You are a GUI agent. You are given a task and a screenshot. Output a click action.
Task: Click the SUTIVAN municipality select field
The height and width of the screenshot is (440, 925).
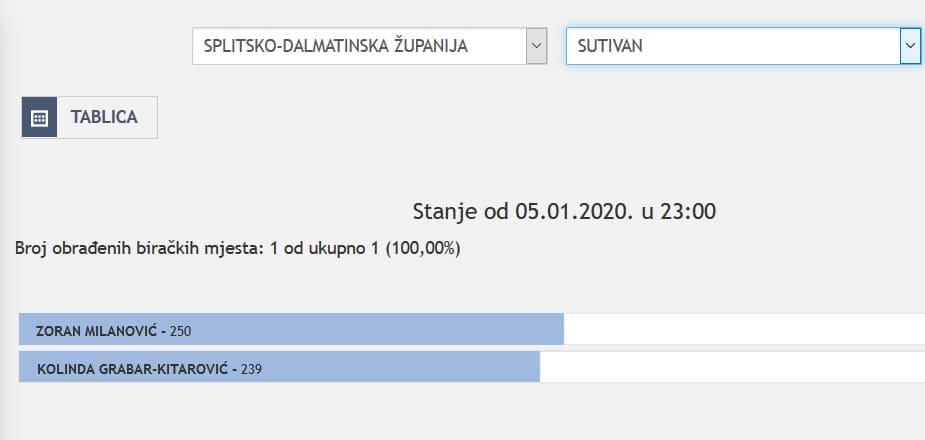(x=733, y=46)
